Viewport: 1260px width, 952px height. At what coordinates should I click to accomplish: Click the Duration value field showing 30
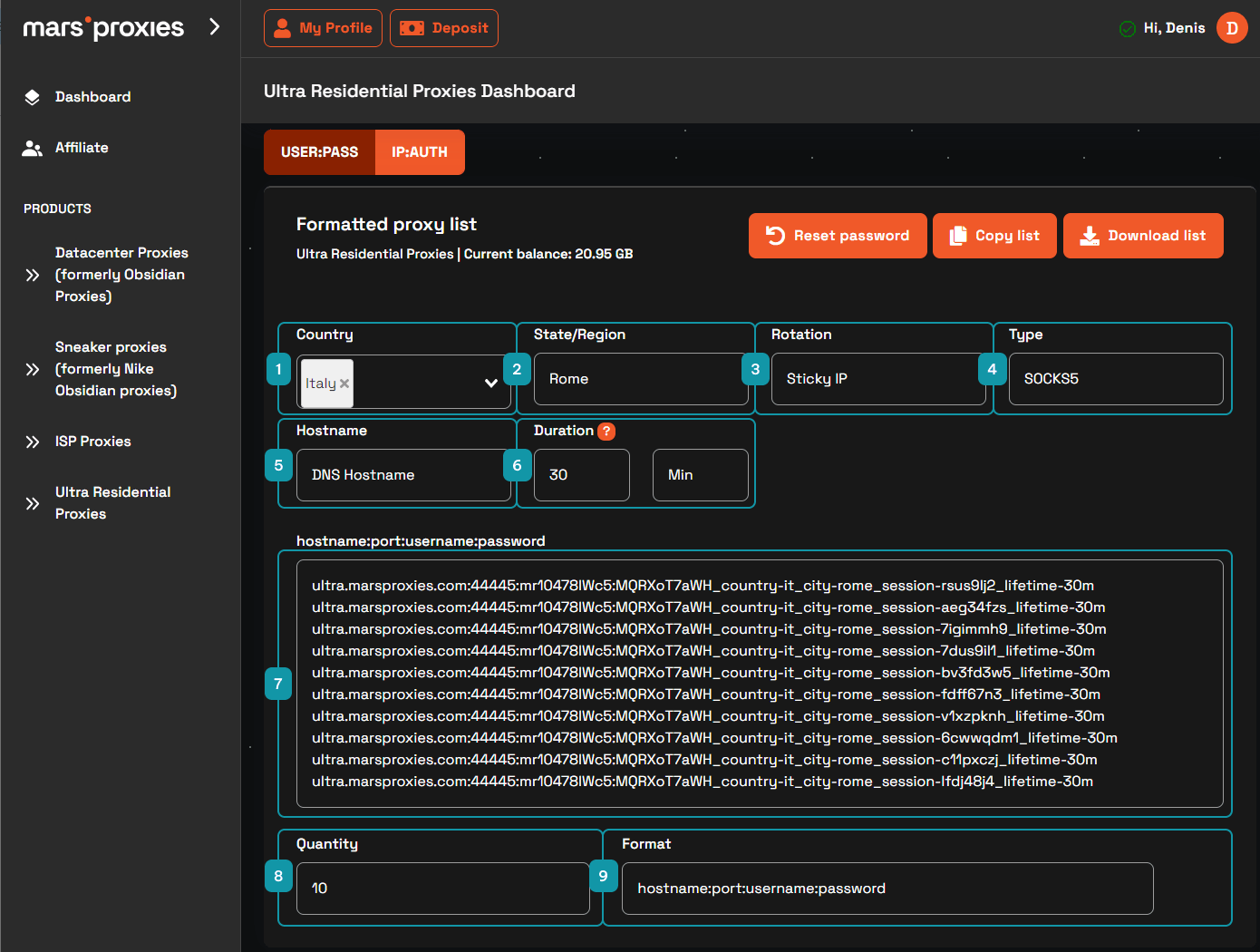point(582,475)
